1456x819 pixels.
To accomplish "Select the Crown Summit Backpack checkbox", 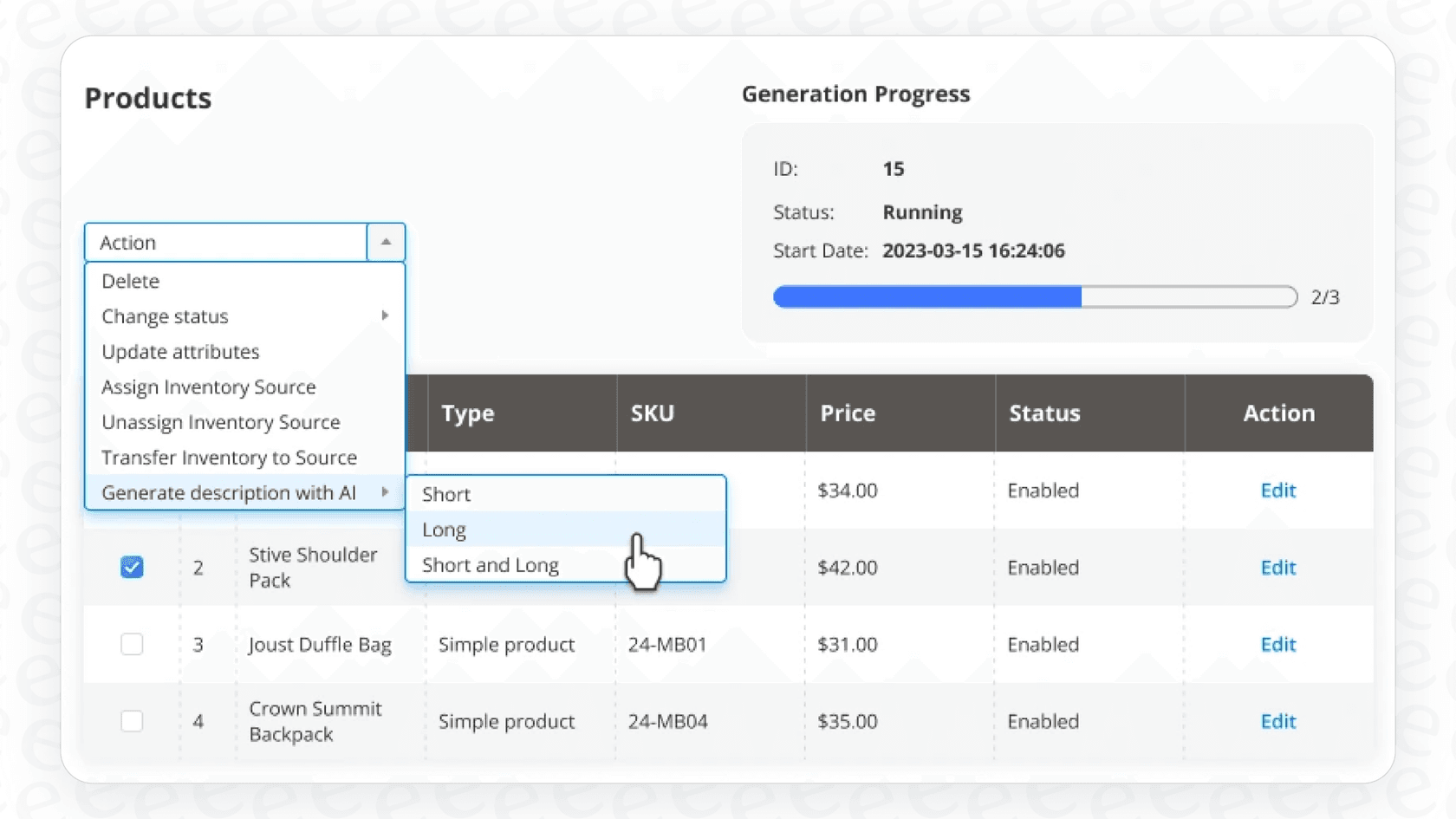I will pyautogui.click(x=132, y=720).
